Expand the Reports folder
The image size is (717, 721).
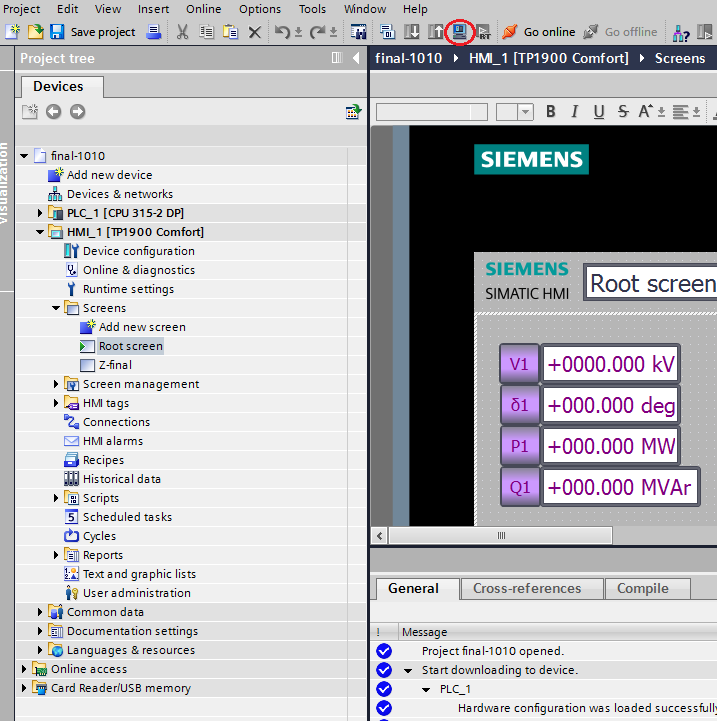(56, 555)
